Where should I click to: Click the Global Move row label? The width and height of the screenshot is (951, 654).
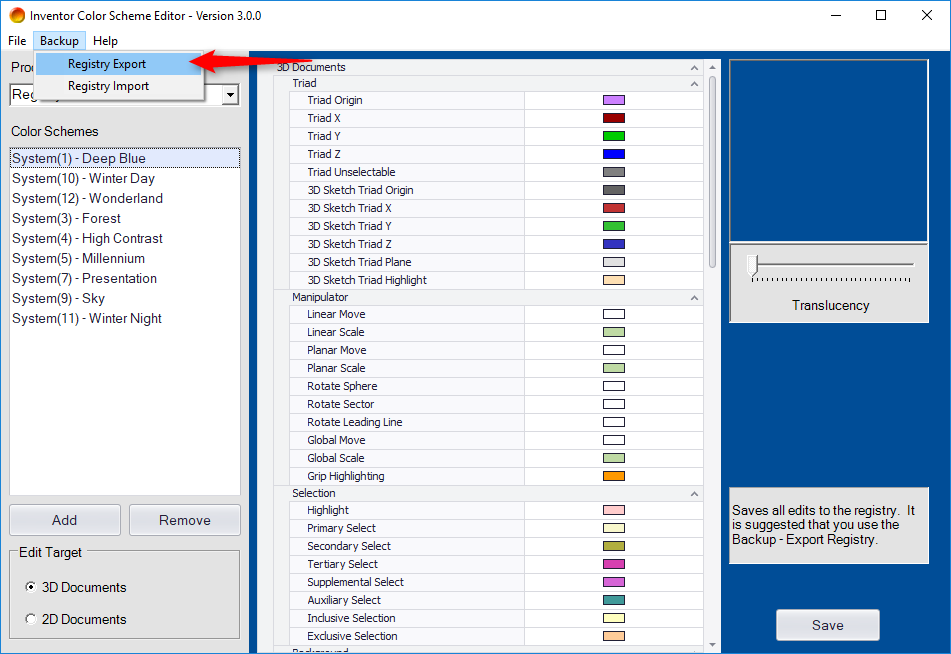336,440
